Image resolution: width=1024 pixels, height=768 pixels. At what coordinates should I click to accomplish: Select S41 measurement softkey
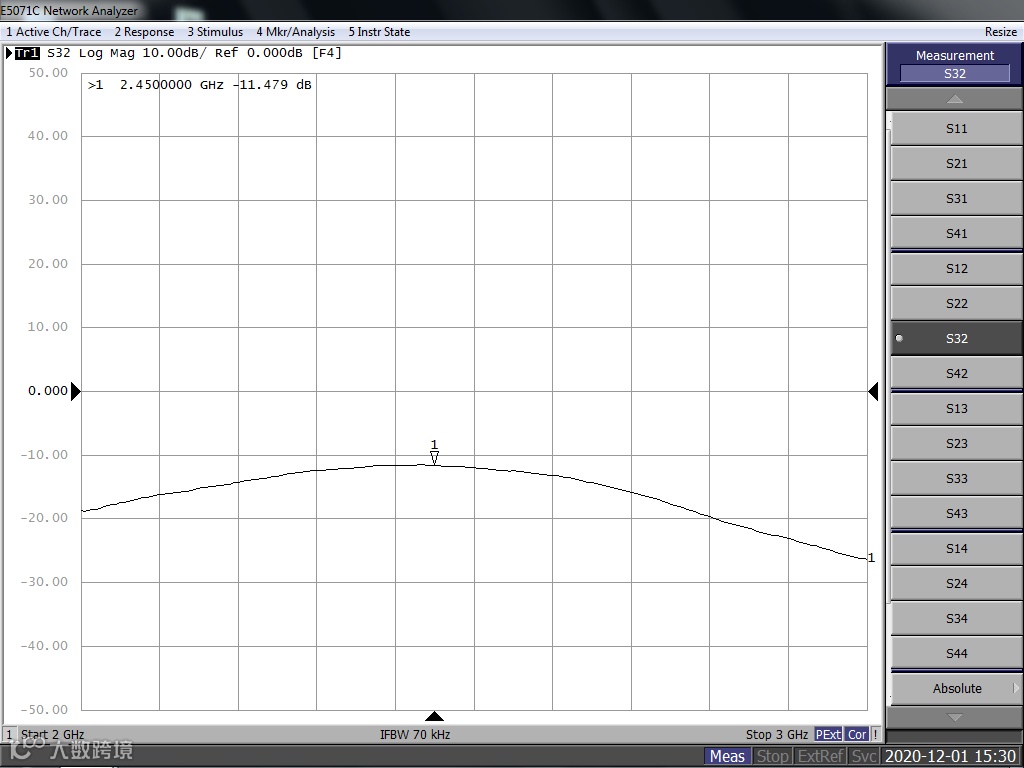point(956,234)
